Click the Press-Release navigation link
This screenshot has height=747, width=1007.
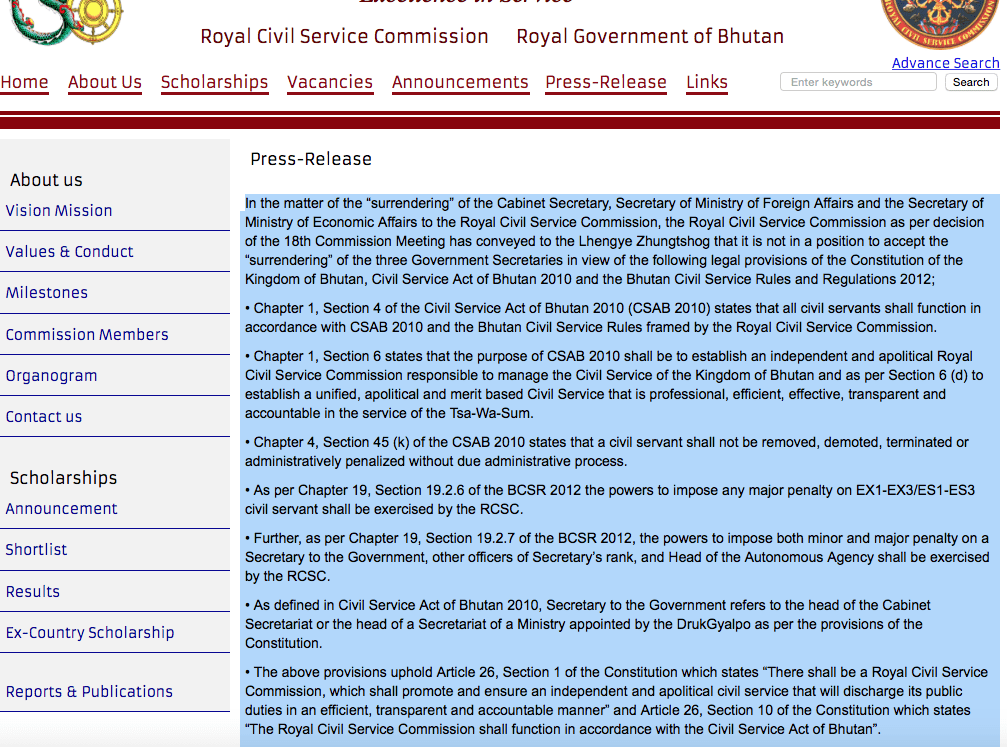pyautogui.click(x=606, y=82)
